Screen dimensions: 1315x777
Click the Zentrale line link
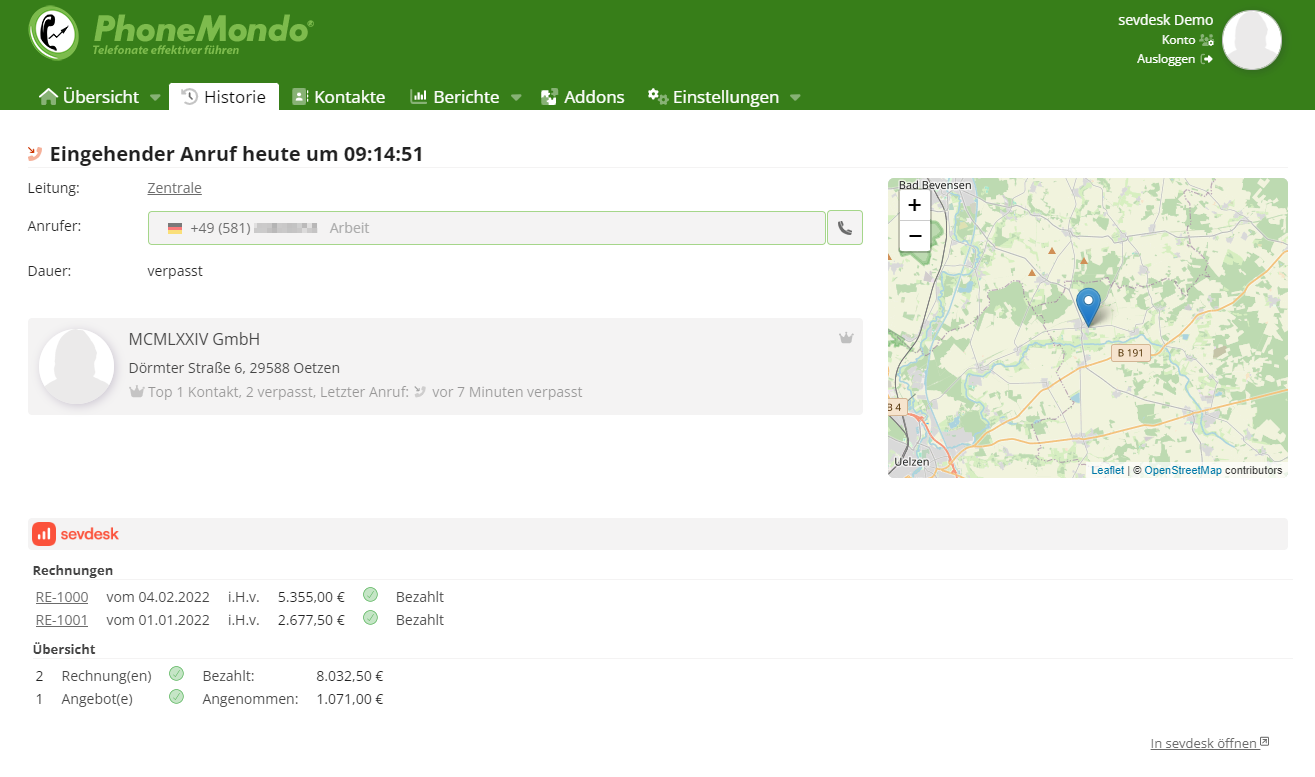(174, 188)
